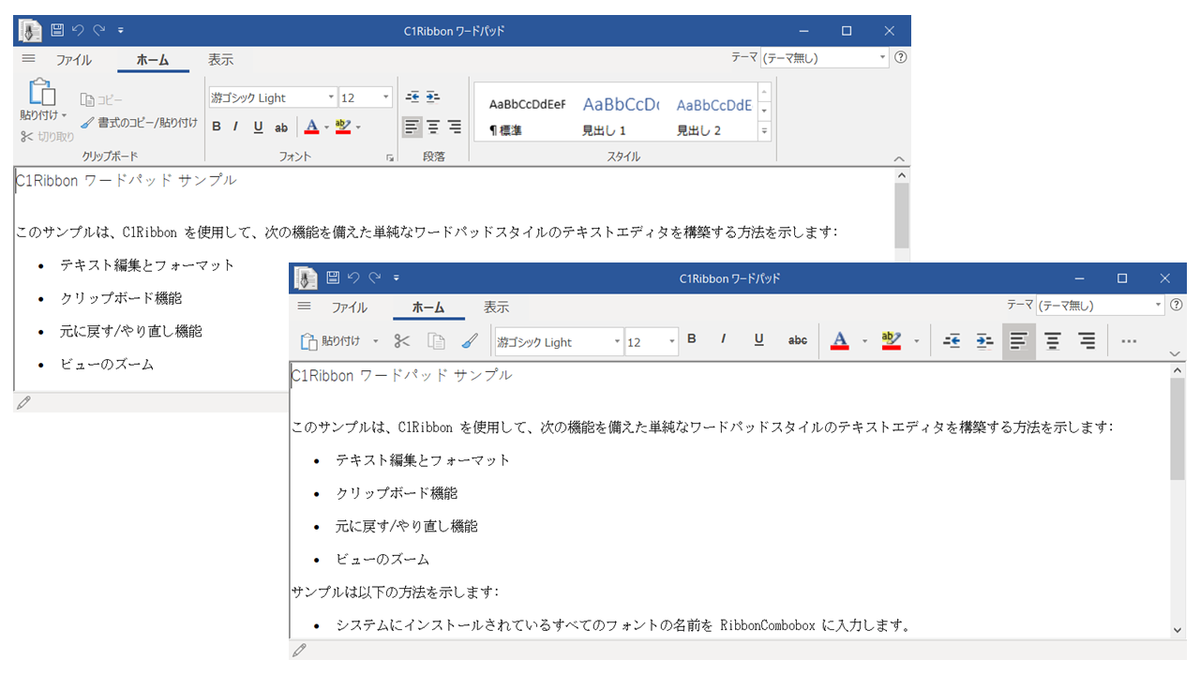The image size is (1200, 675).
Task: Select center alignment in the front window's toolbar
Action: click(1052, 341)
